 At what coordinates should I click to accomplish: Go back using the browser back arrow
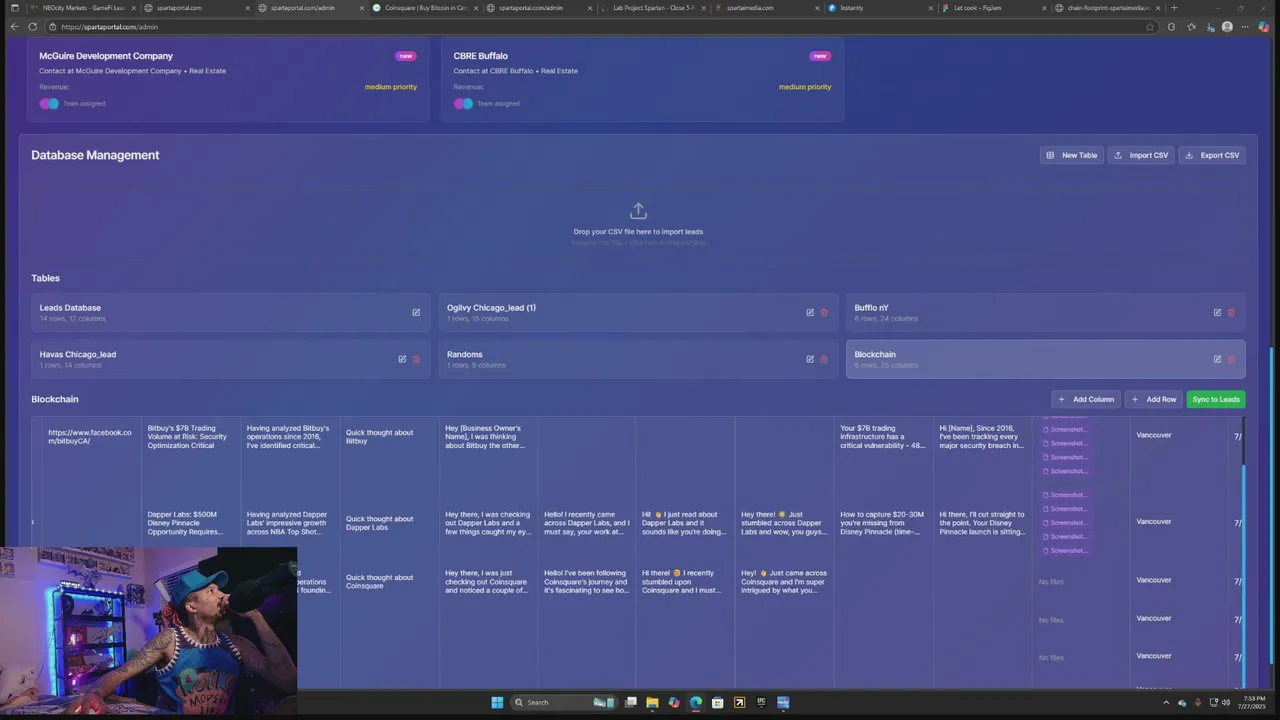coord(14,27)
